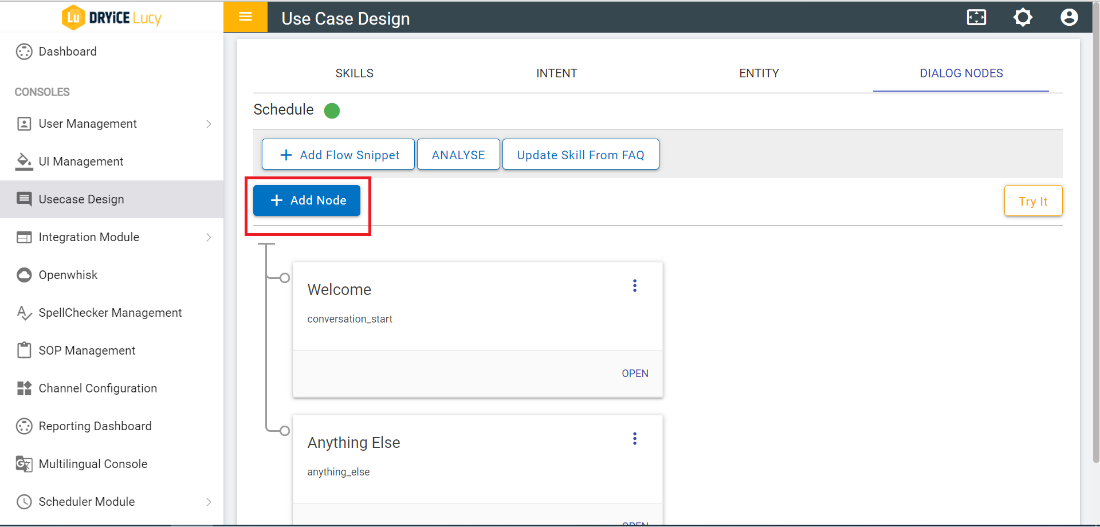Click the hamburger menu icon
Image resolution: width=1100 pixels, height=527 pixels.
[245, 18]
